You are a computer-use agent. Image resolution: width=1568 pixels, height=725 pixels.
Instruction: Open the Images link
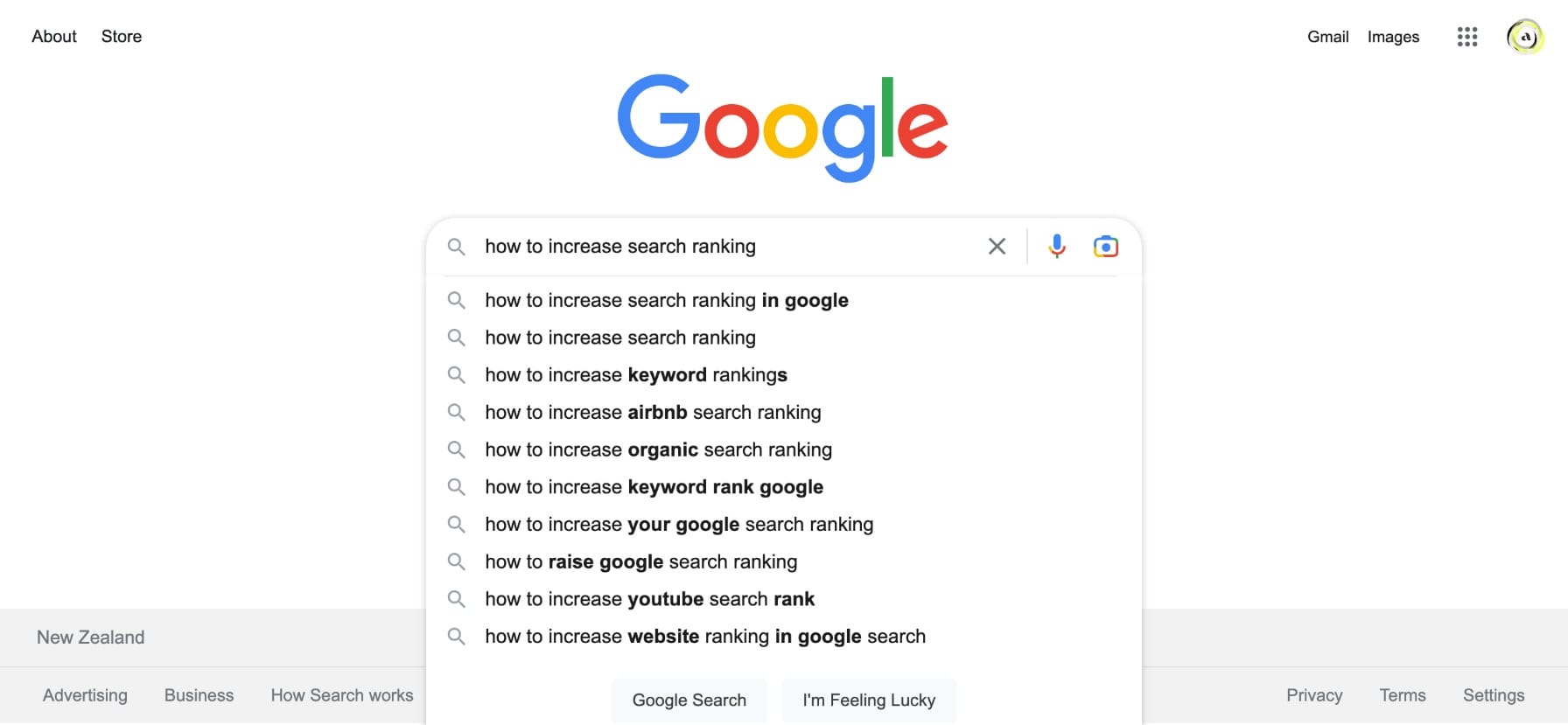coord(1393,37)
